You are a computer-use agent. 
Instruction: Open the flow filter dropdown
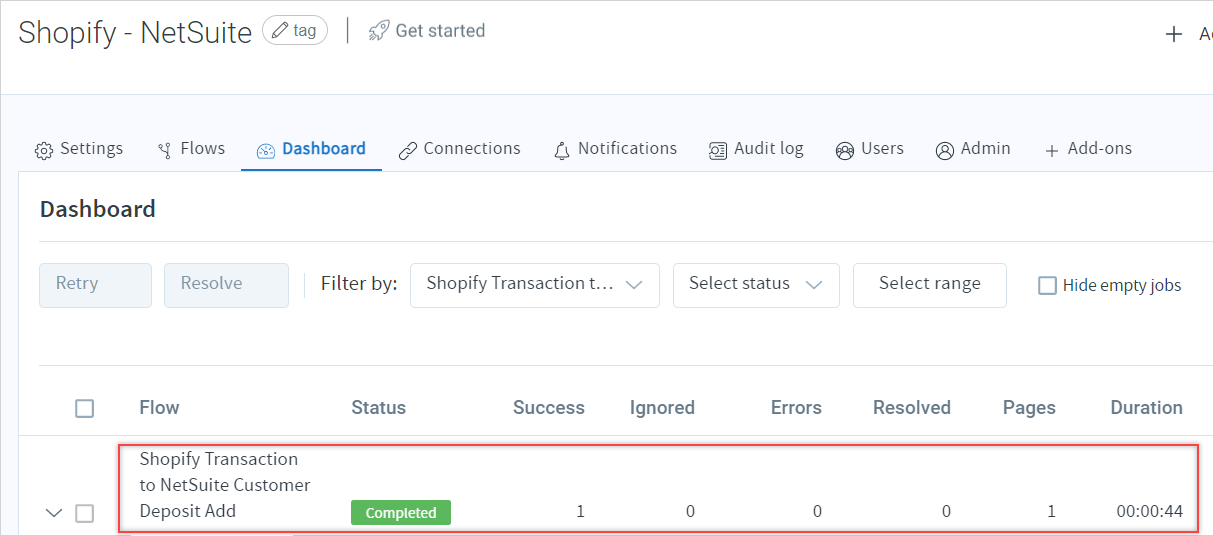pyautogui.click(x=535, y=285)
